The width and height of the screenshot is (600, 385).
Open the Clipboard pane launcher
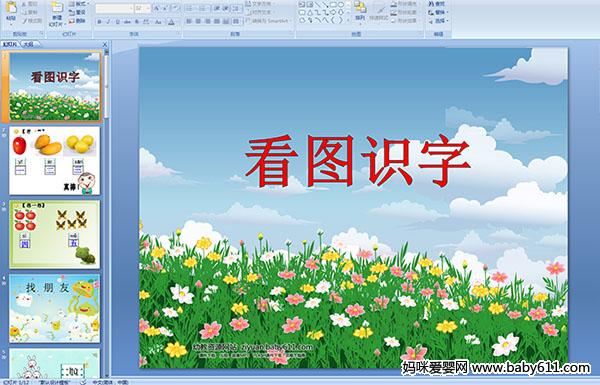click(41, 33)
